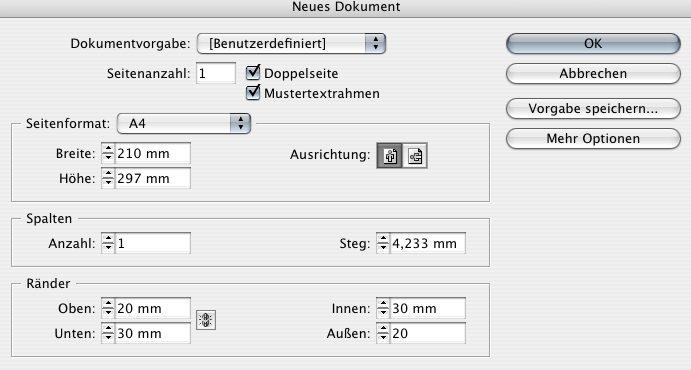The image size is (691, 370).
Task: Expand dialog with Mehr Optionen
Action: [x=593, y=139]
